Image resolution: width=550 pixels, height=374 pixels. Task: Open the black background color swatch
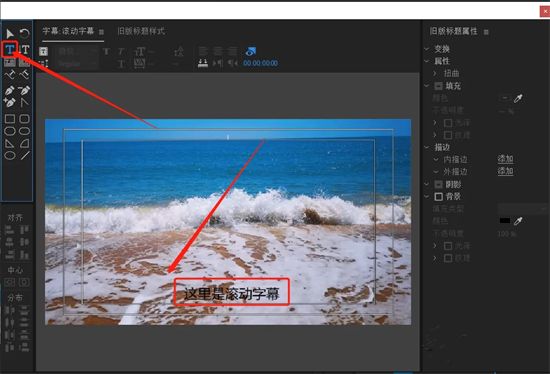click(x=505, y=221)
